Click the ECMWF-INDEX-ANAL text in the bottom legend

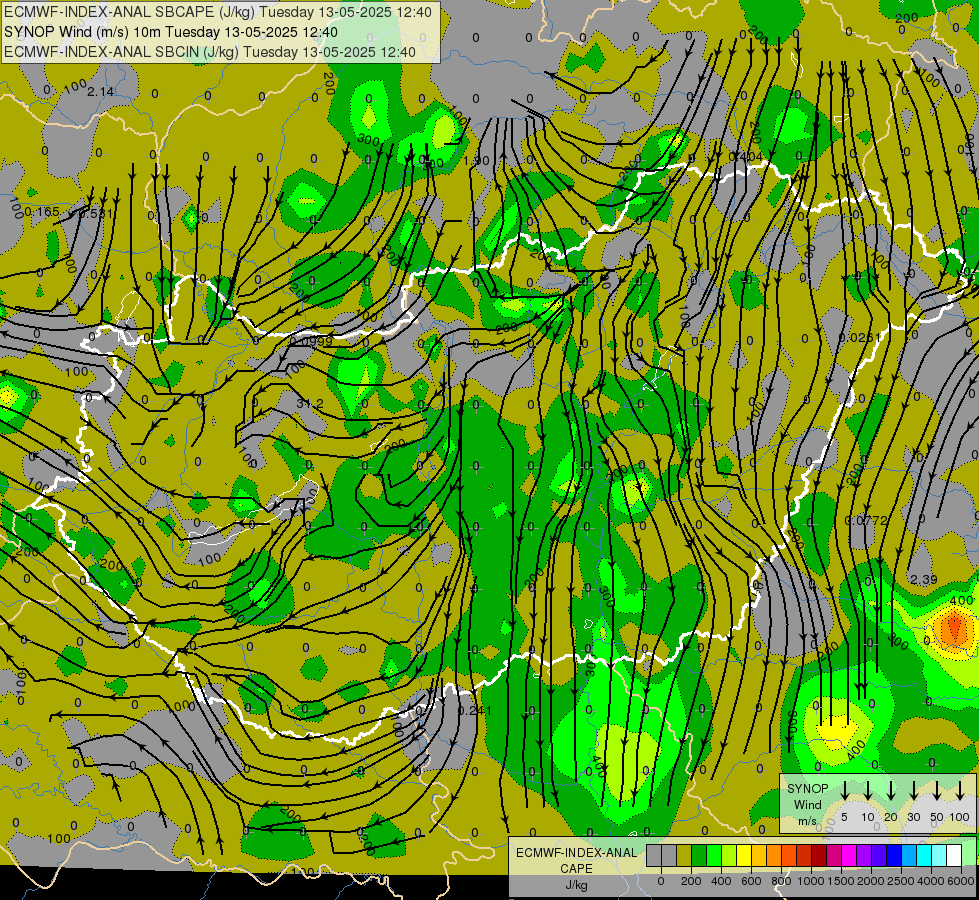tap(576, 853)
